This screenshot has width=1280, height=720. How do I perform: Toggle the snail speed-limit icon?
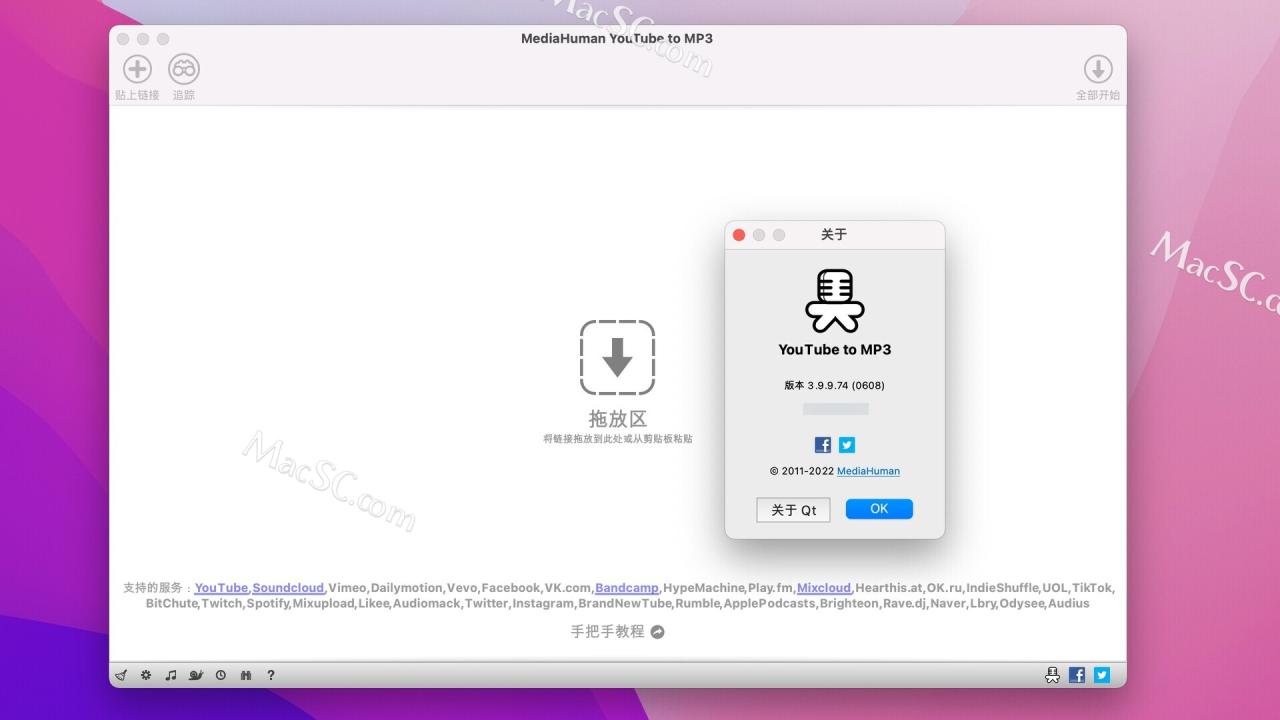point(196,675)
